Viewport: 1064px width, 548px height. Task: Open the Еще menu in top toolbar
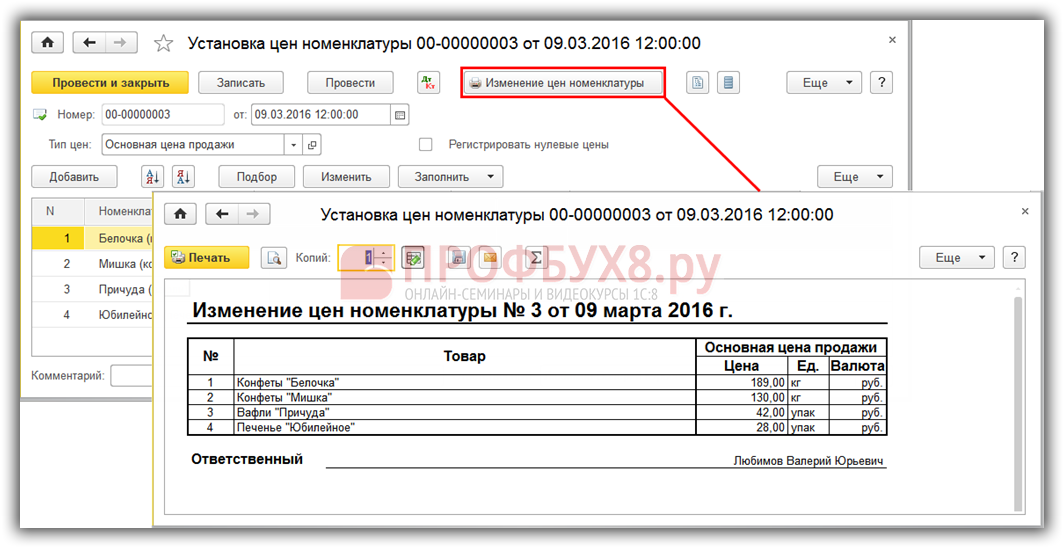tap(824, 83)
